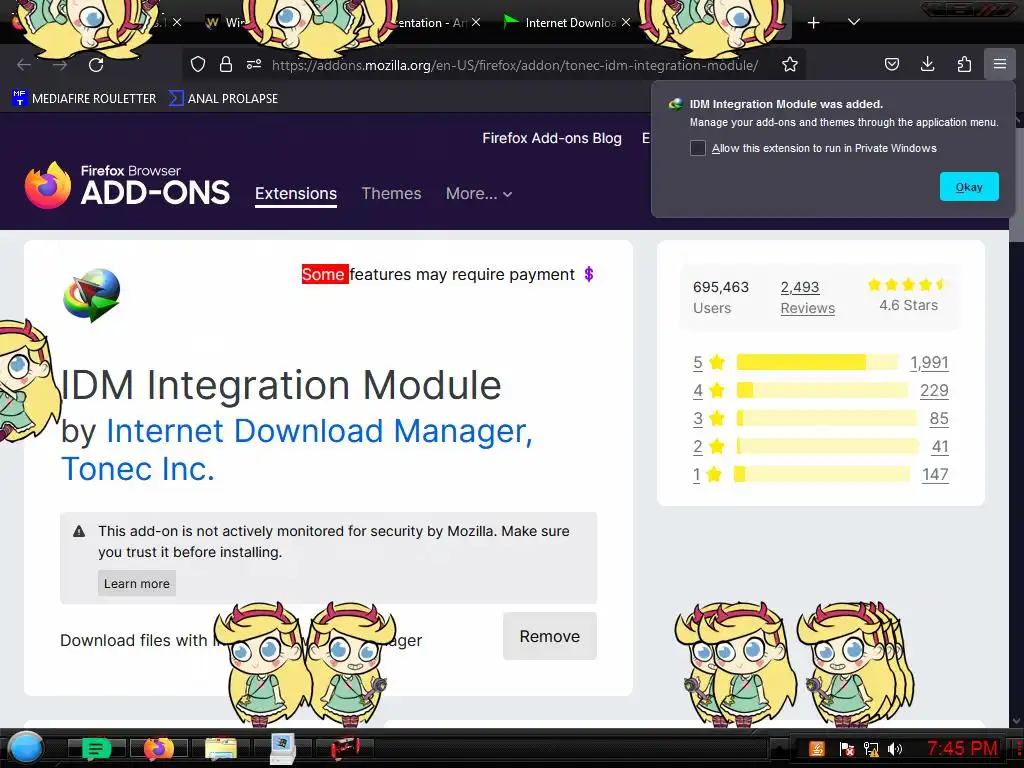1024x768 pixels.
Task: Remove the IDM Integration Module extension
Action: [x=550, y=636]
